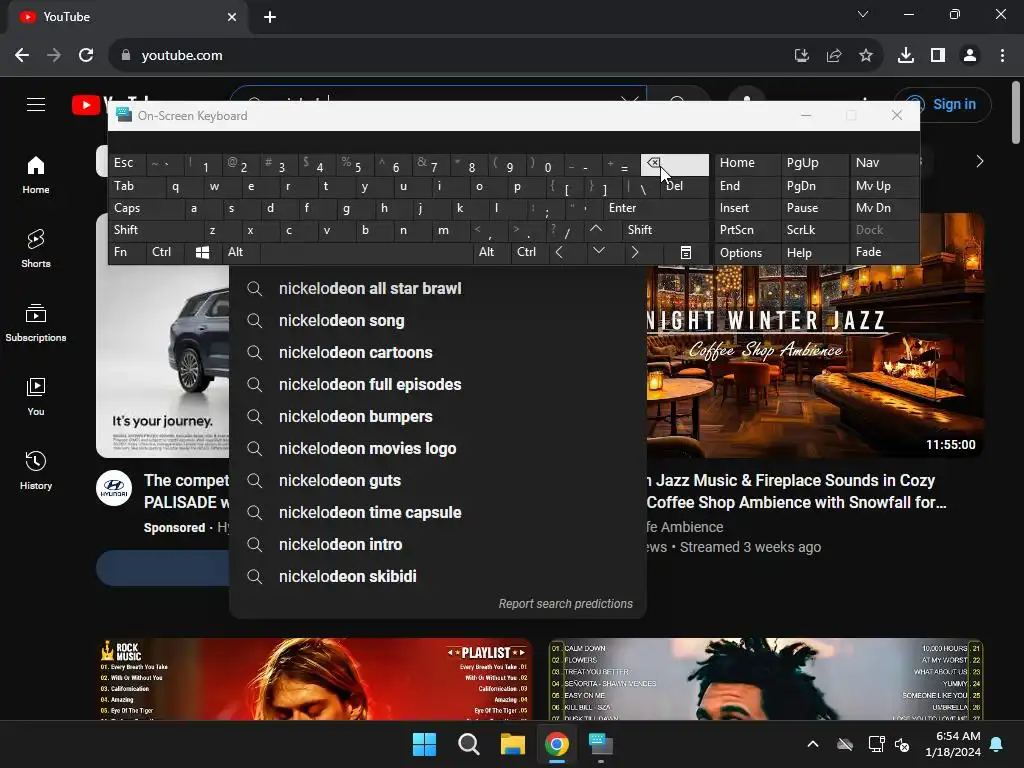The width and height of the screenshot is (1024, 768).
Task: Open the YouTube hamburger guide menu
Action: coord(36,104)
